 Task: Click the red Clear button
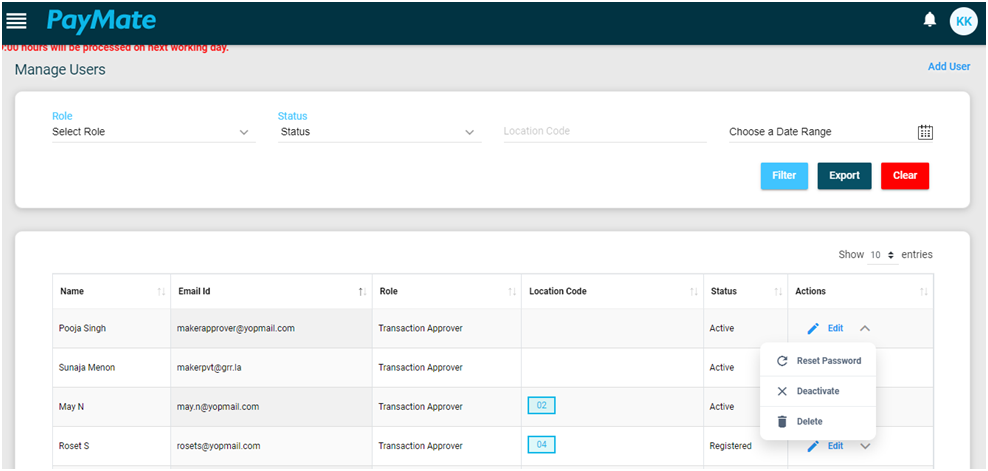[x=905, y=176]
